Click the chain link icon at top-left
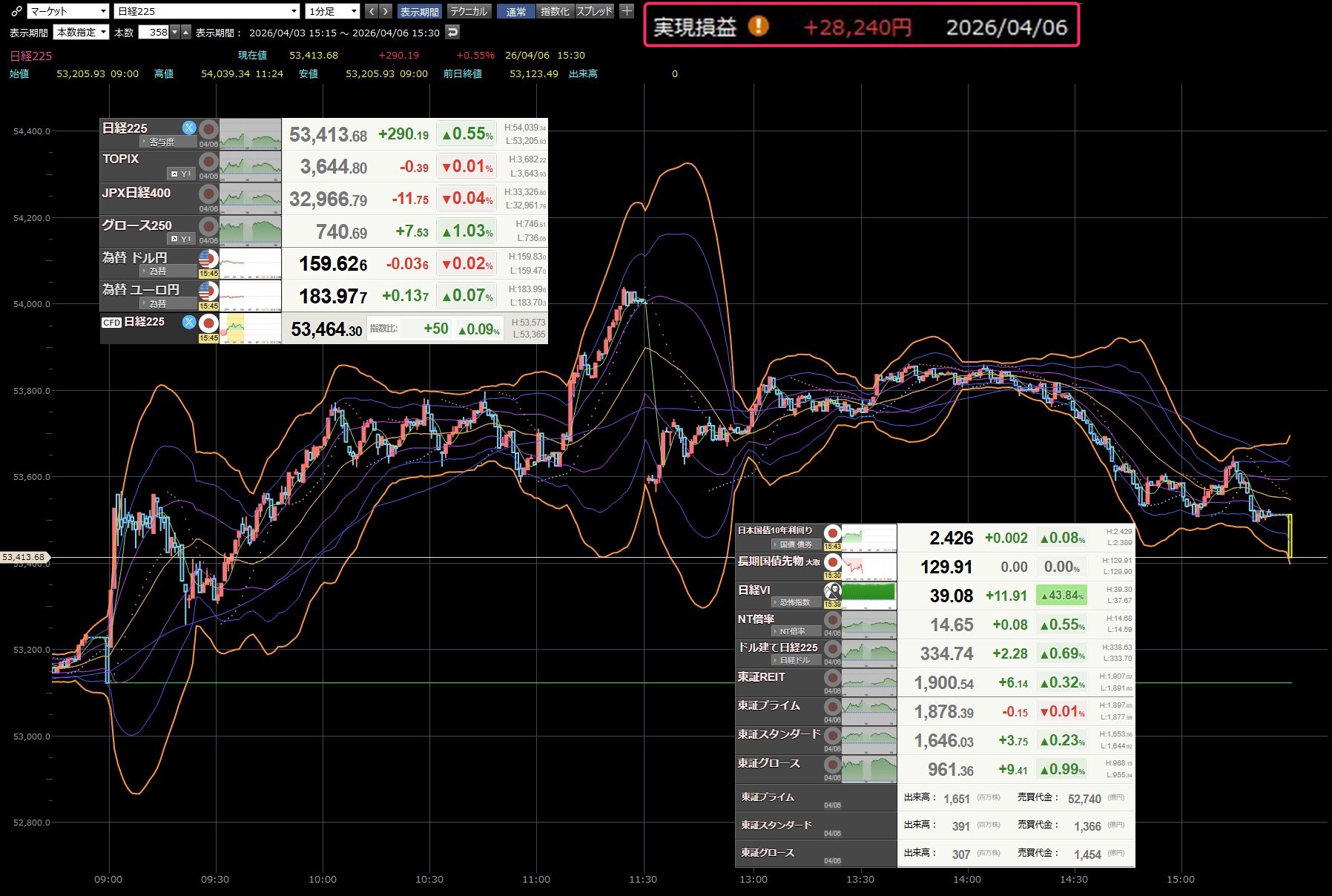This screenshot has width=1332, height=896. pos(16,11)
